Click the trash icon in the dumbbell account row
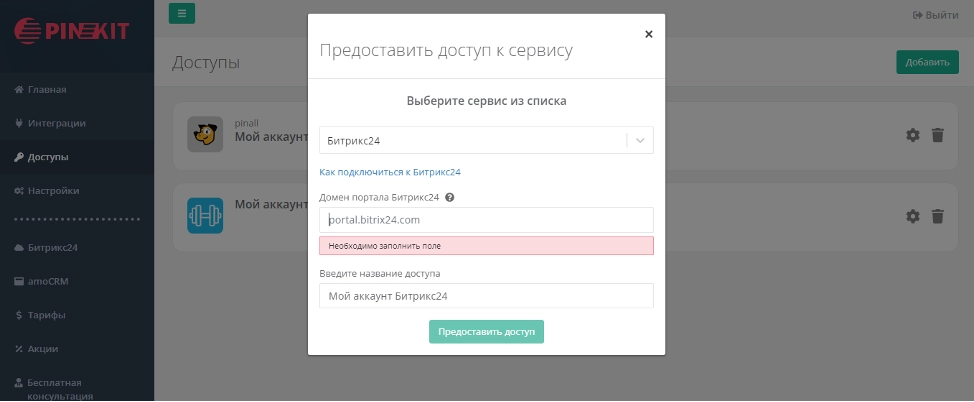974x402 pixels. point(937,216)
